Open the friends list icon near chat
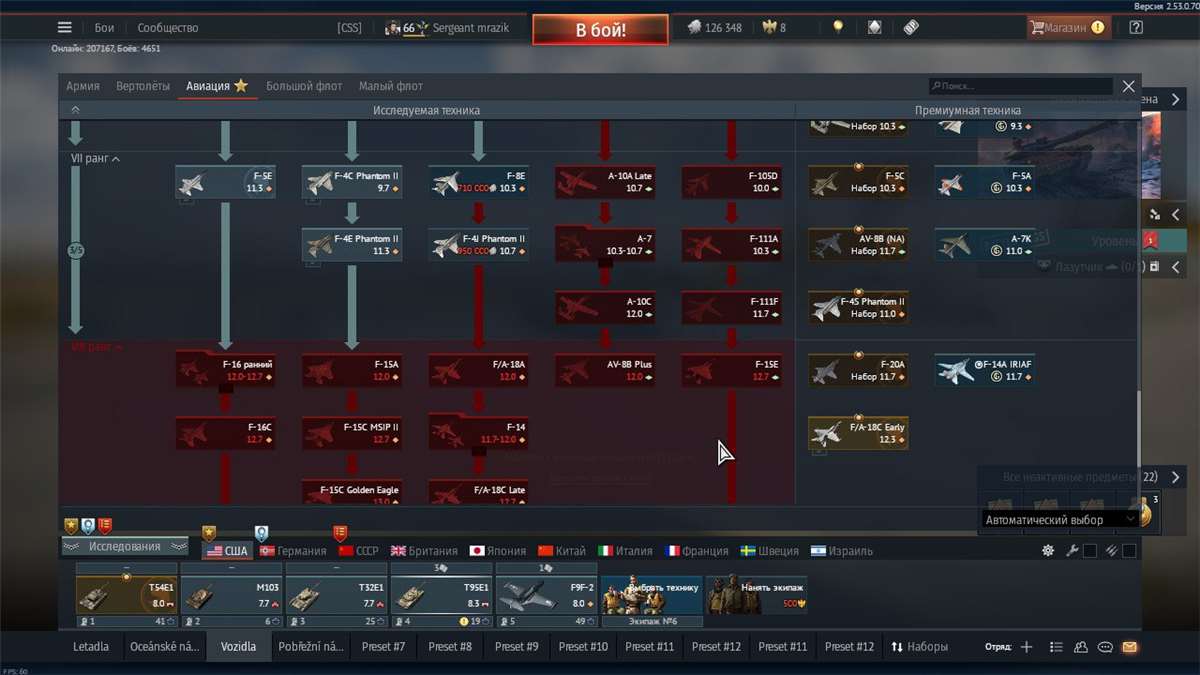The height and width of the screenshot is (675, 1200). click(x=1080, y=646)
